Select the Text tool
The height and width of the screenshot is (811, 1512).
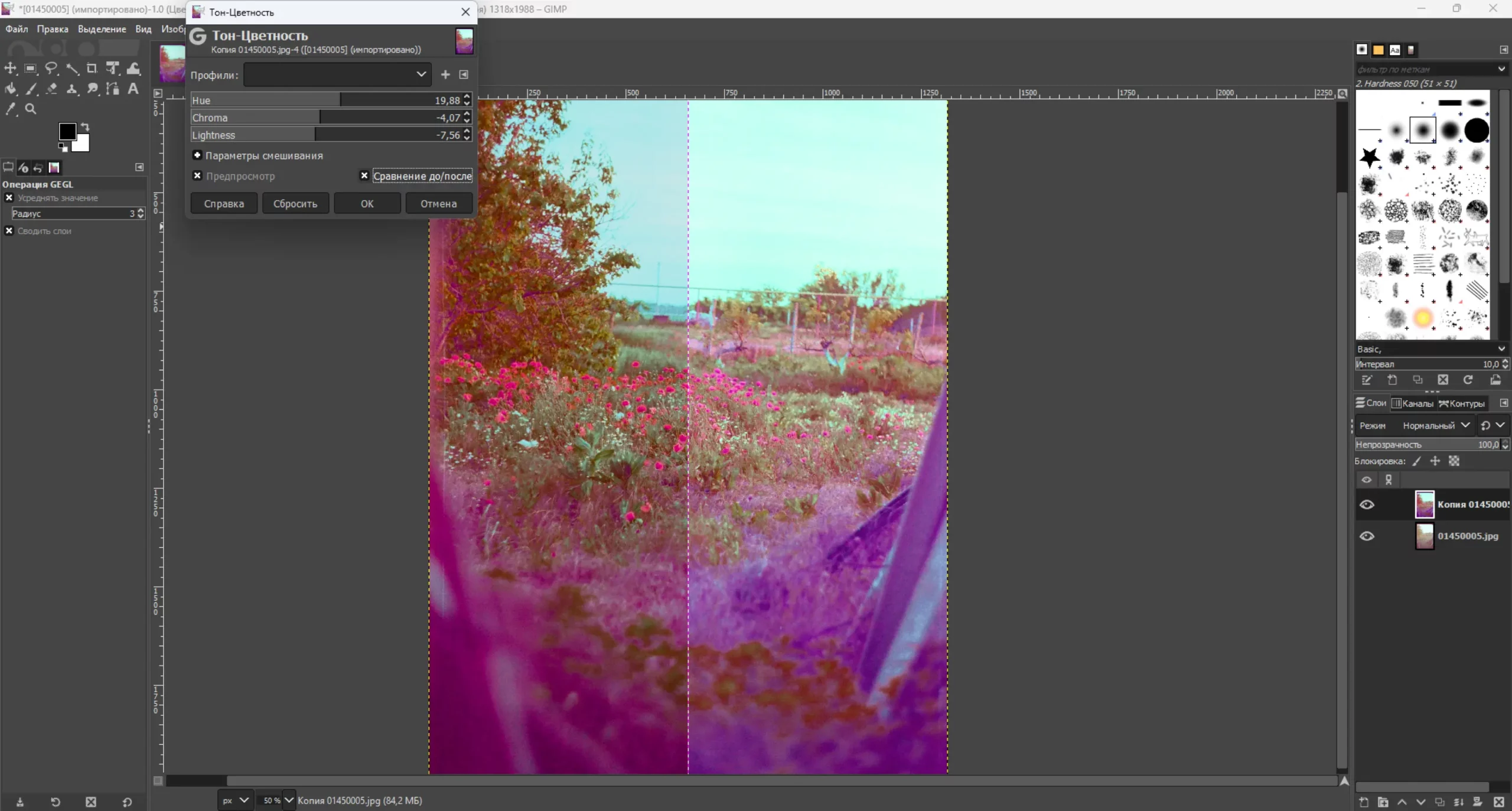pyautogui.click(x=133, y=89)
